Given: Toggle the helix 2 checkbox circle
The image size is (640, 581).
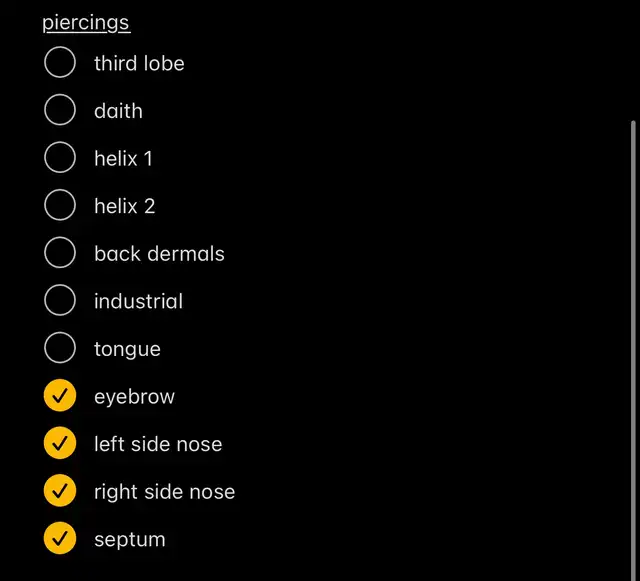Looking at the screenshot, I should [60, 205].
